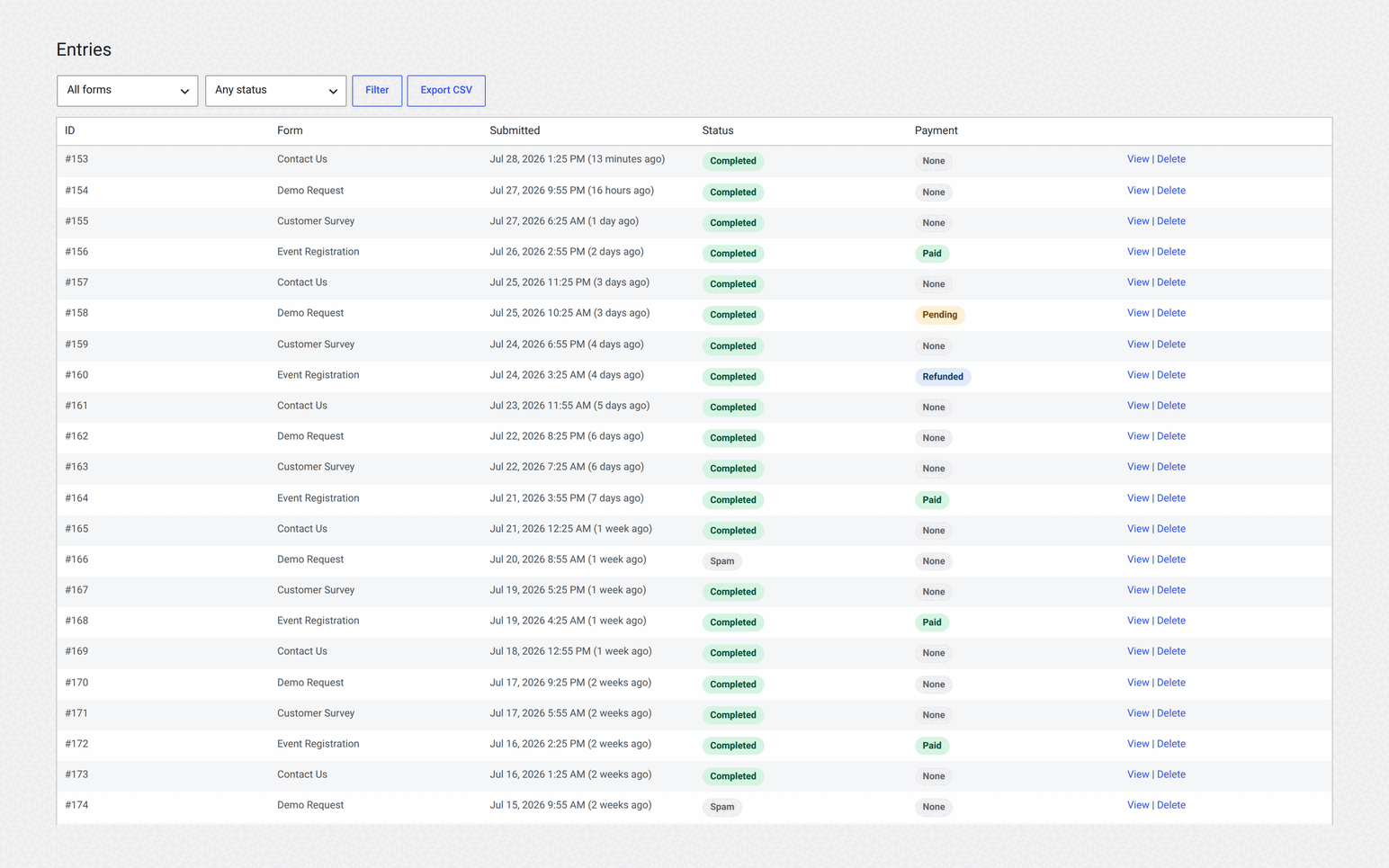View entry #165
The height and width of the screenshot is (868, 1389).
(x=1138, y=529)
